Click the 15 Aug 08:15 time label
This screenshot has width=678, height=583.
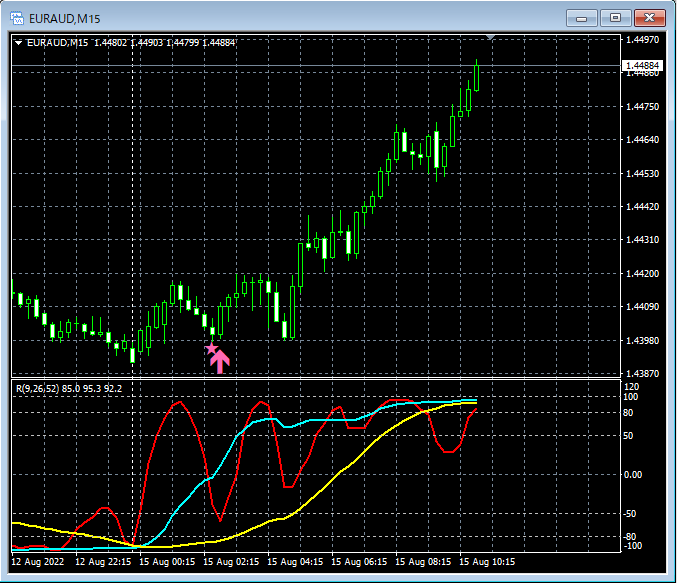(423, 562)
